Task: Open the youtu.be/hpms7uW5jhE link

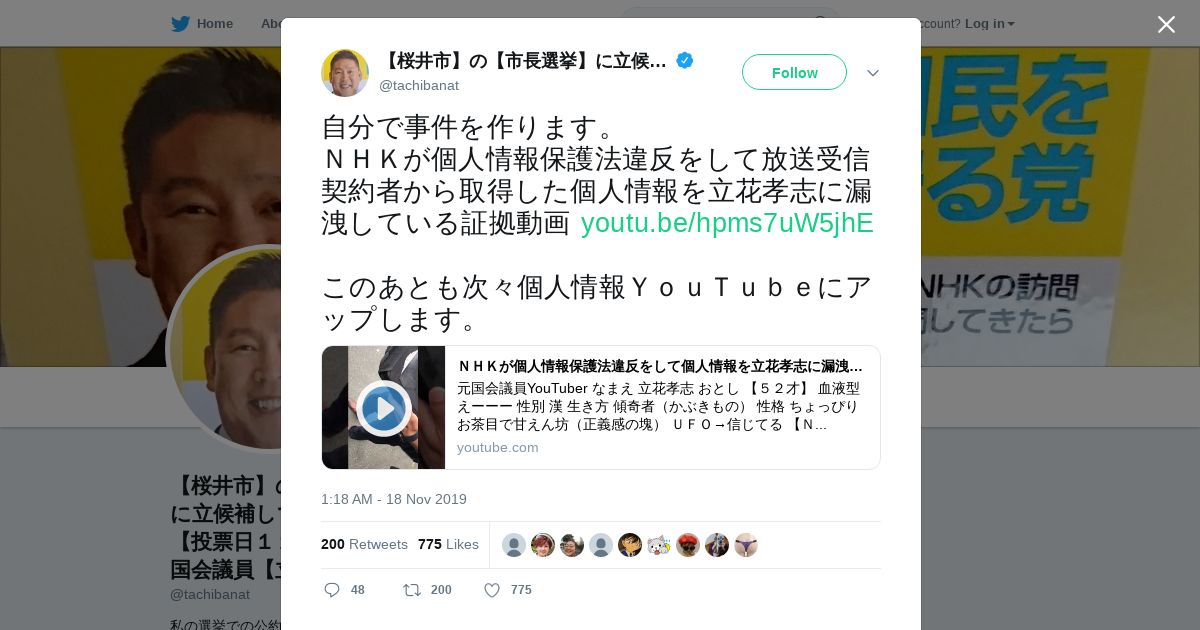Action: pos(727,223)
